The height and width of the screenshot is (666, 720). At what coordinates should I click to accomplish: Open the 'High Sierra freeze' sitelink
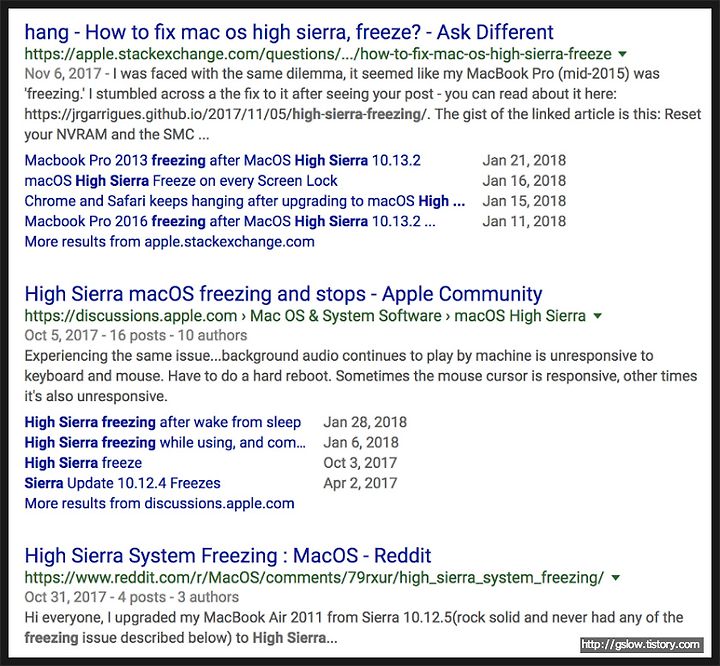[x=83, y=463]
